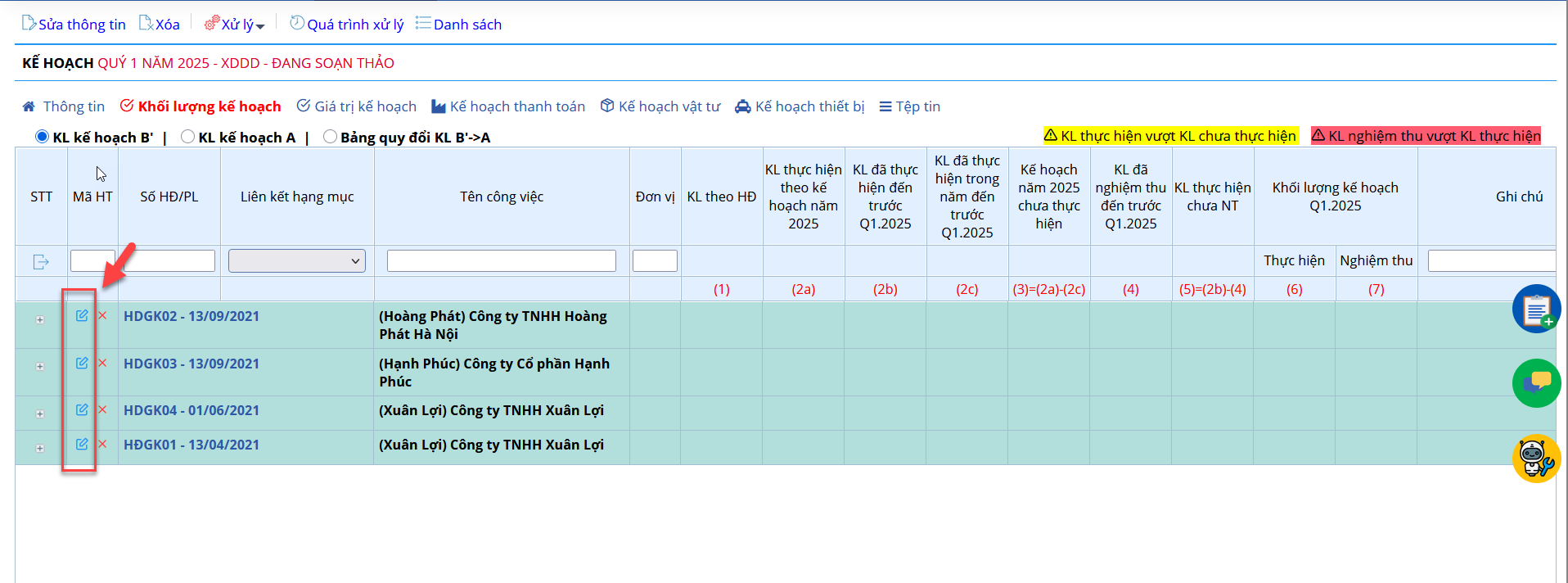Click edit icon for HDGK02 row
The height and width of the screenshot is (583, 1568).
pos(82,315)
